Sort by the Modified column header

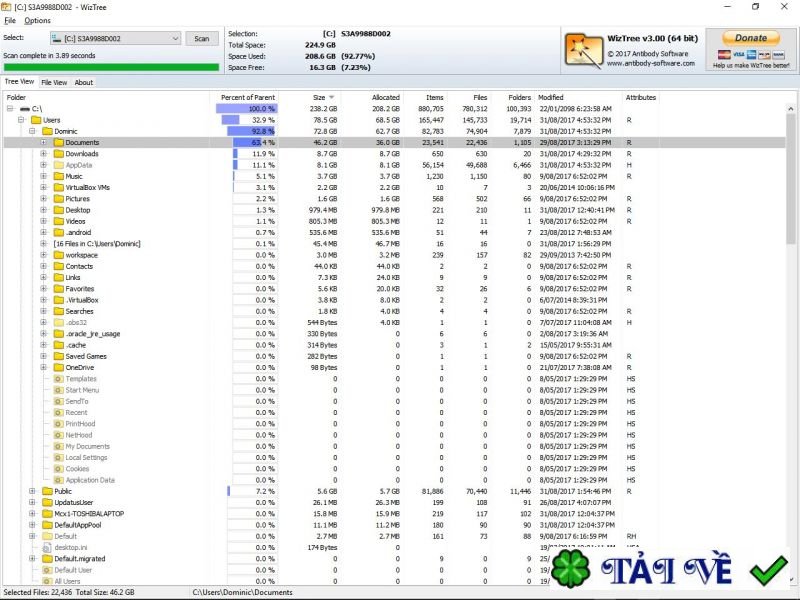tap(551, 97)
